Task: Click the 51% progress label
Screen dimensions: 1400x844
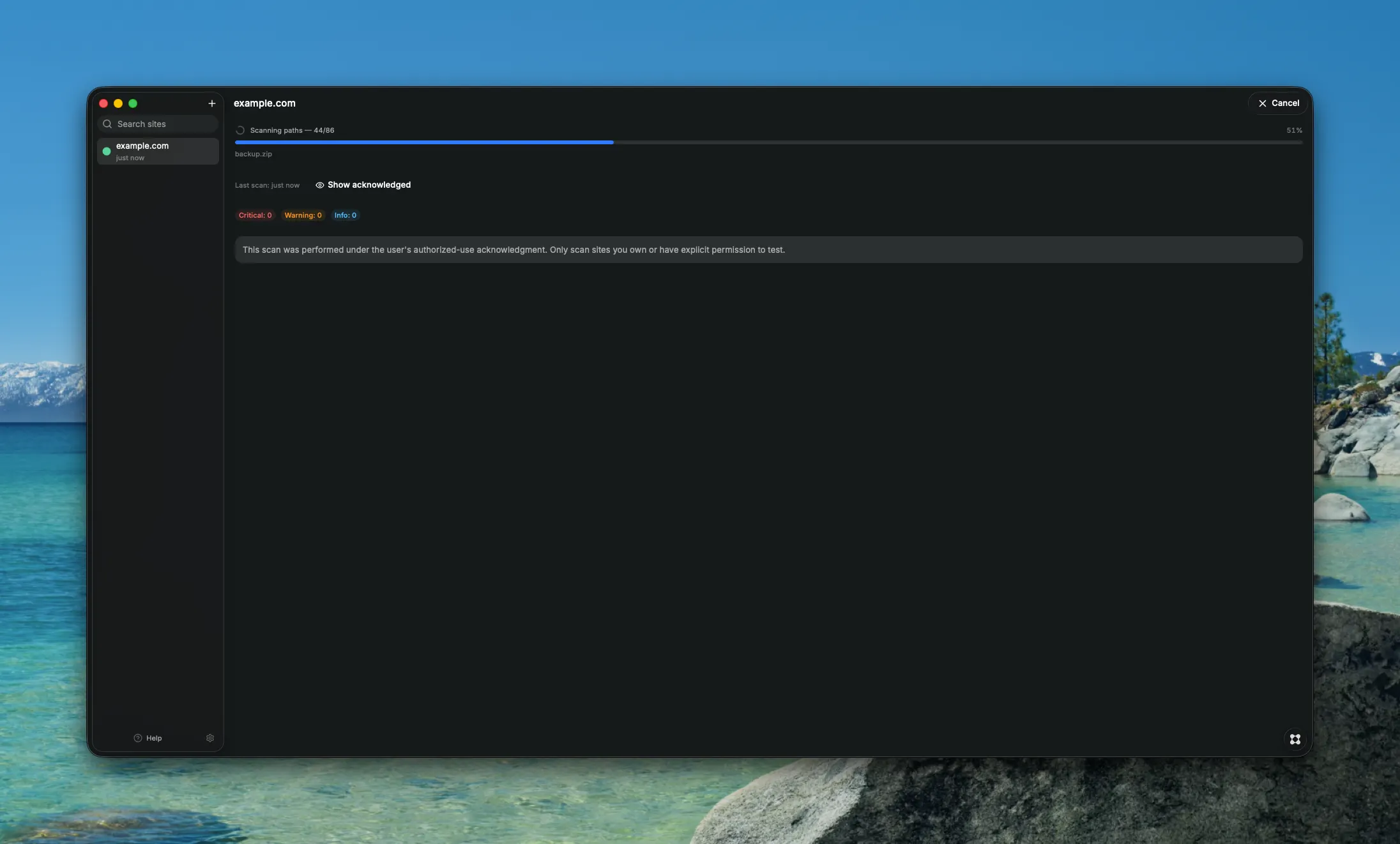Action: coord(1294,130)
